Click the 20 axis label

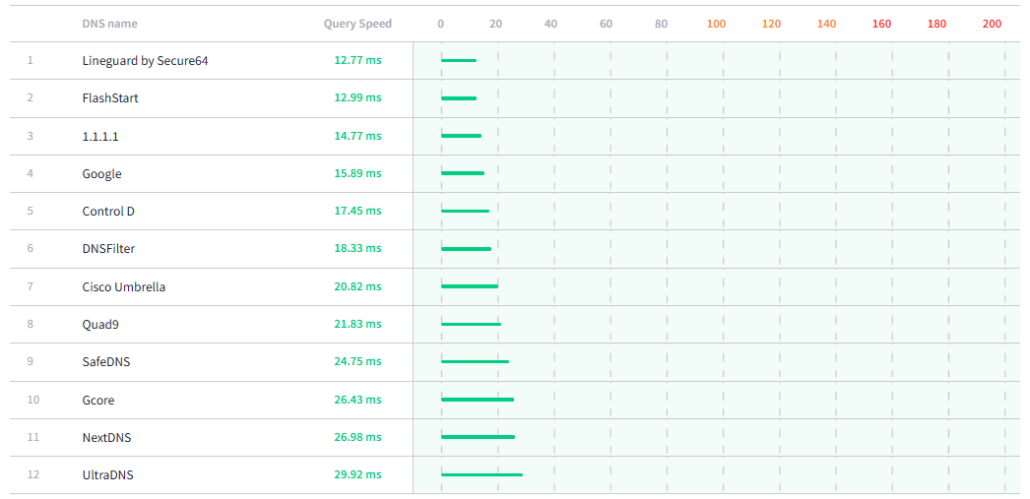pos(496,24)
